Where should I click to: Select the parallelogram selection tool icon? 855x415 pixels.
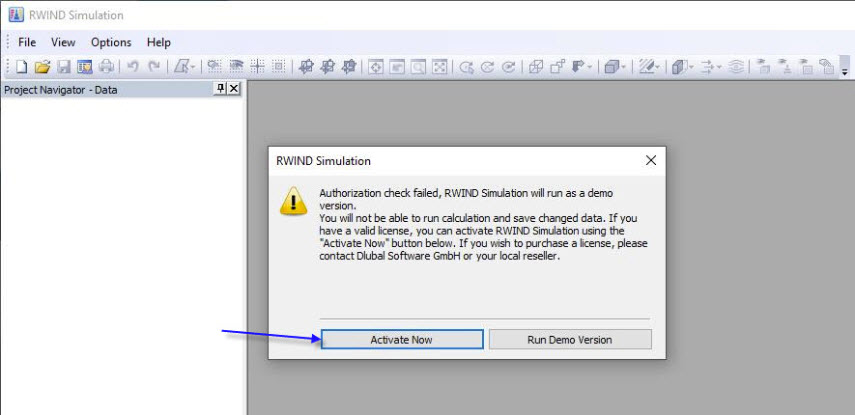pyautogui.click(x=181, y=67)
